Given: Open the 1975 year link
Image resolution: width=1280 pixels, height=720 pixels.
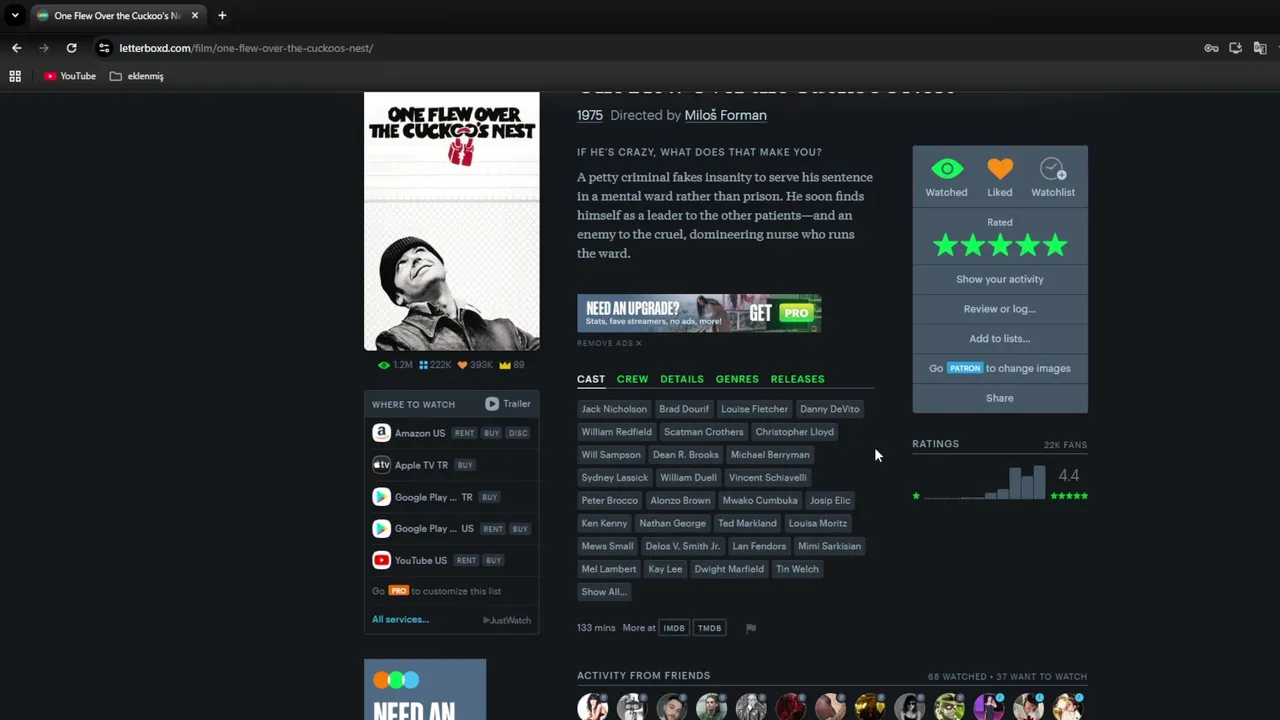Looking at the screenshot, I should (x=590, y=115).
